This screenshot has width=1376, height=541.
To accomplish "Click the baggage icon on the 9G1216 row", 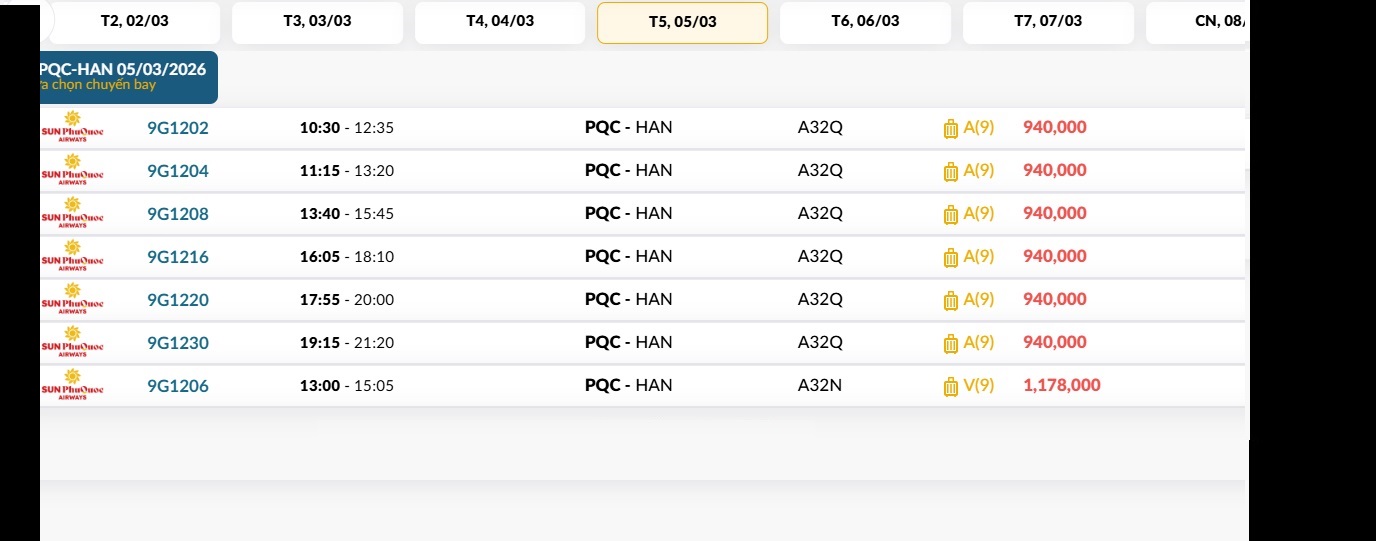I will pos(951,258).
